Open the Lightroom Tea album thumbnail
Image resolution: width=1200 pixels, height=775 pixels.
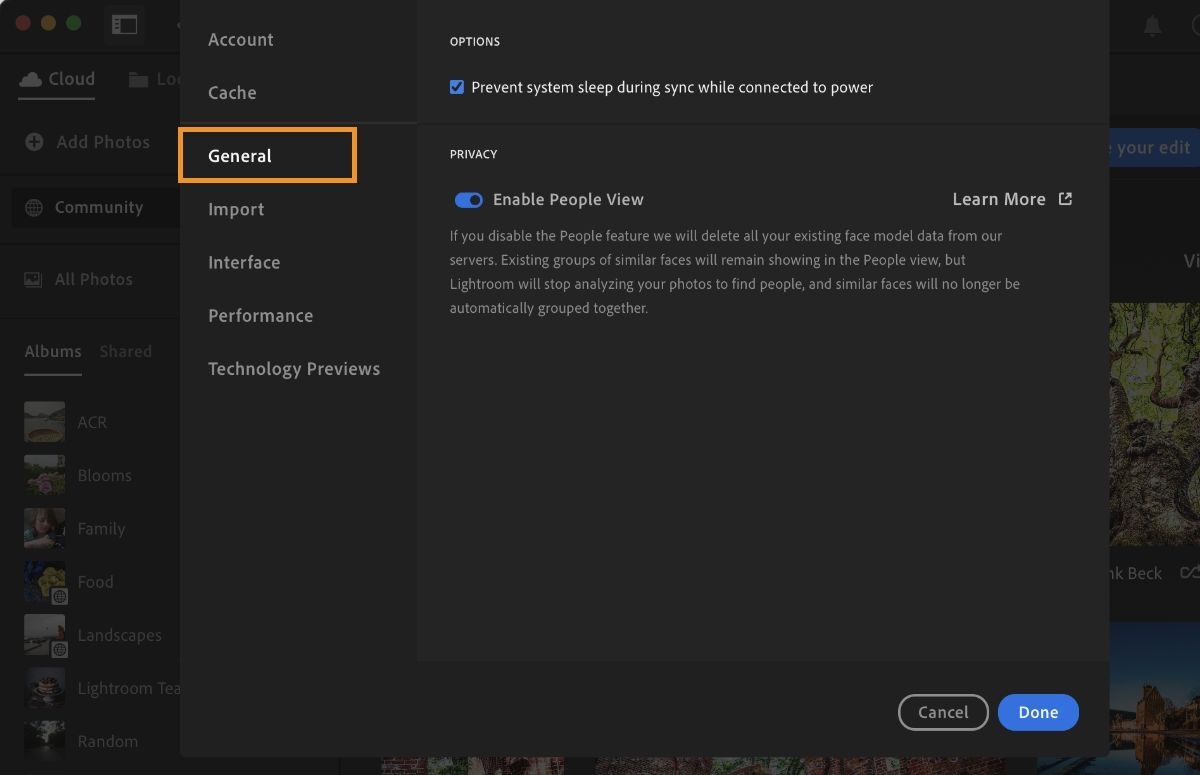click(44, 688)
